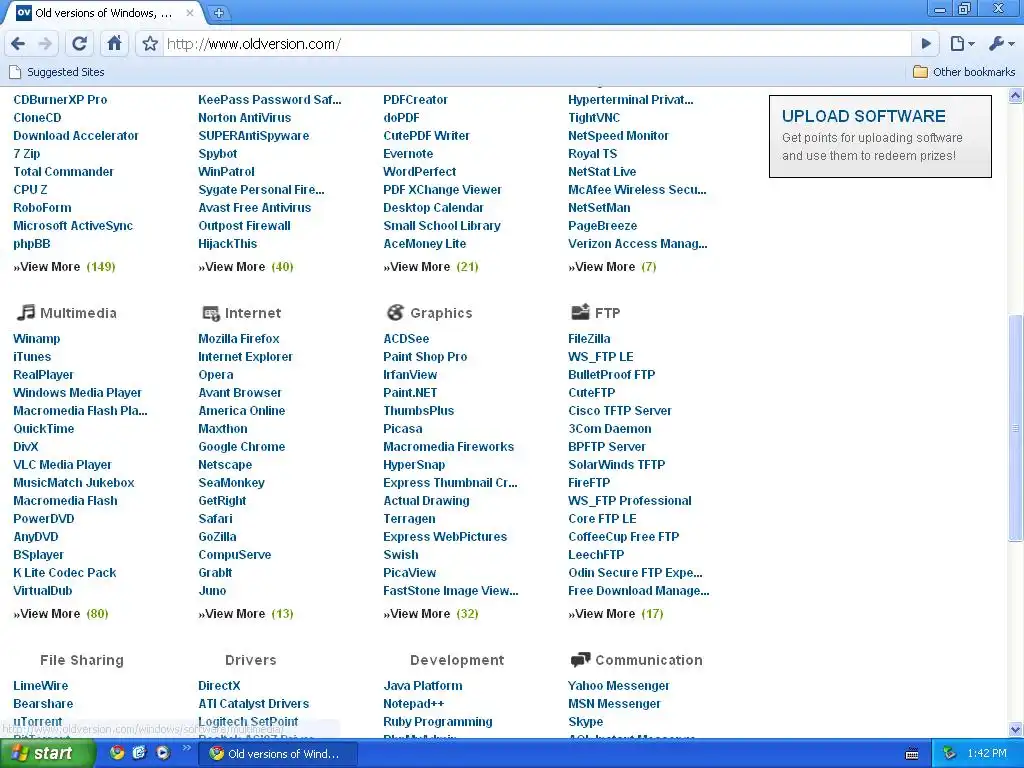Click the vertical scrollbar thumb
Viewport: 1024px width, 768px height.
pyautogui.click(x=1015, y=428)
